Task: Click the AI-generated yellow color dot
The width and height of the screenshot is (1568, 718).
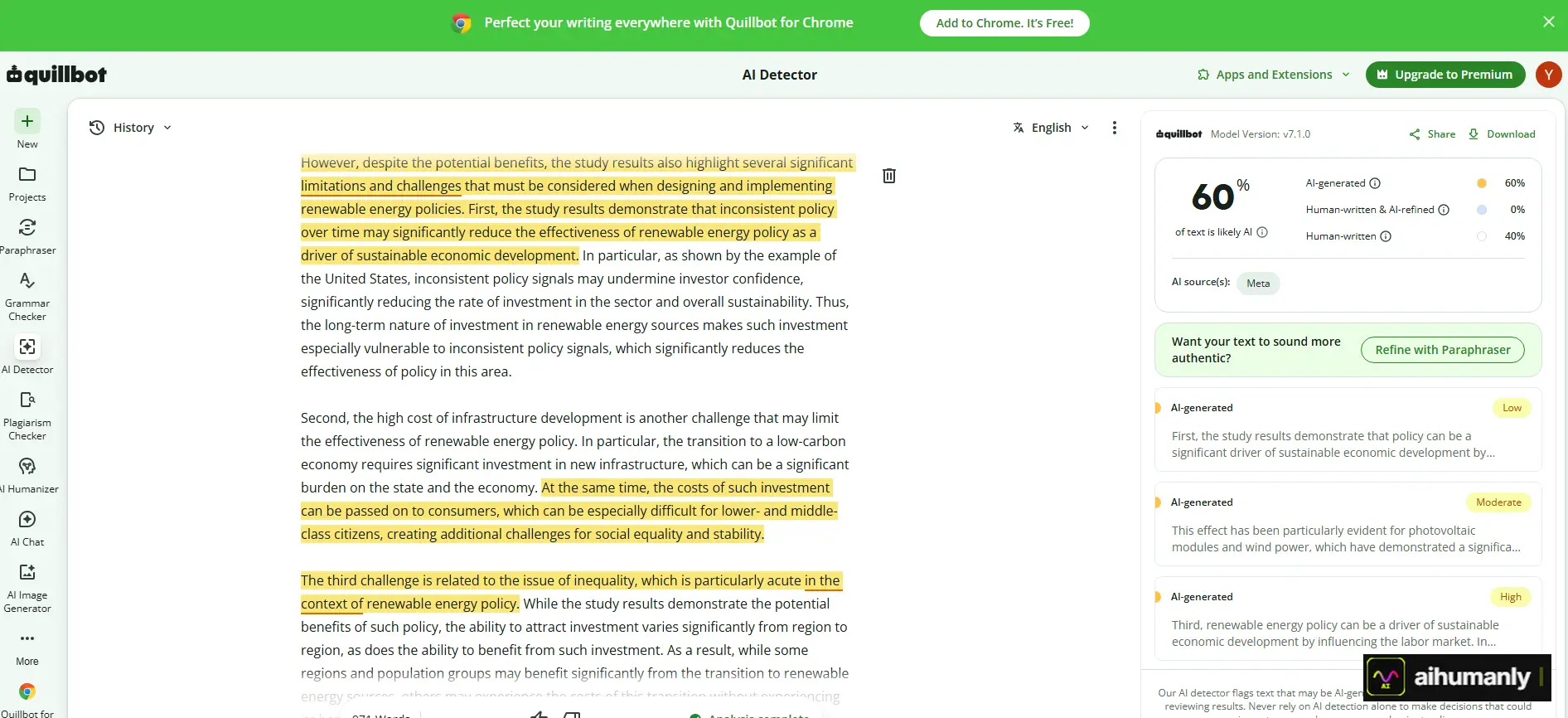Action: pyautogui.click(x=1482, y=183)
